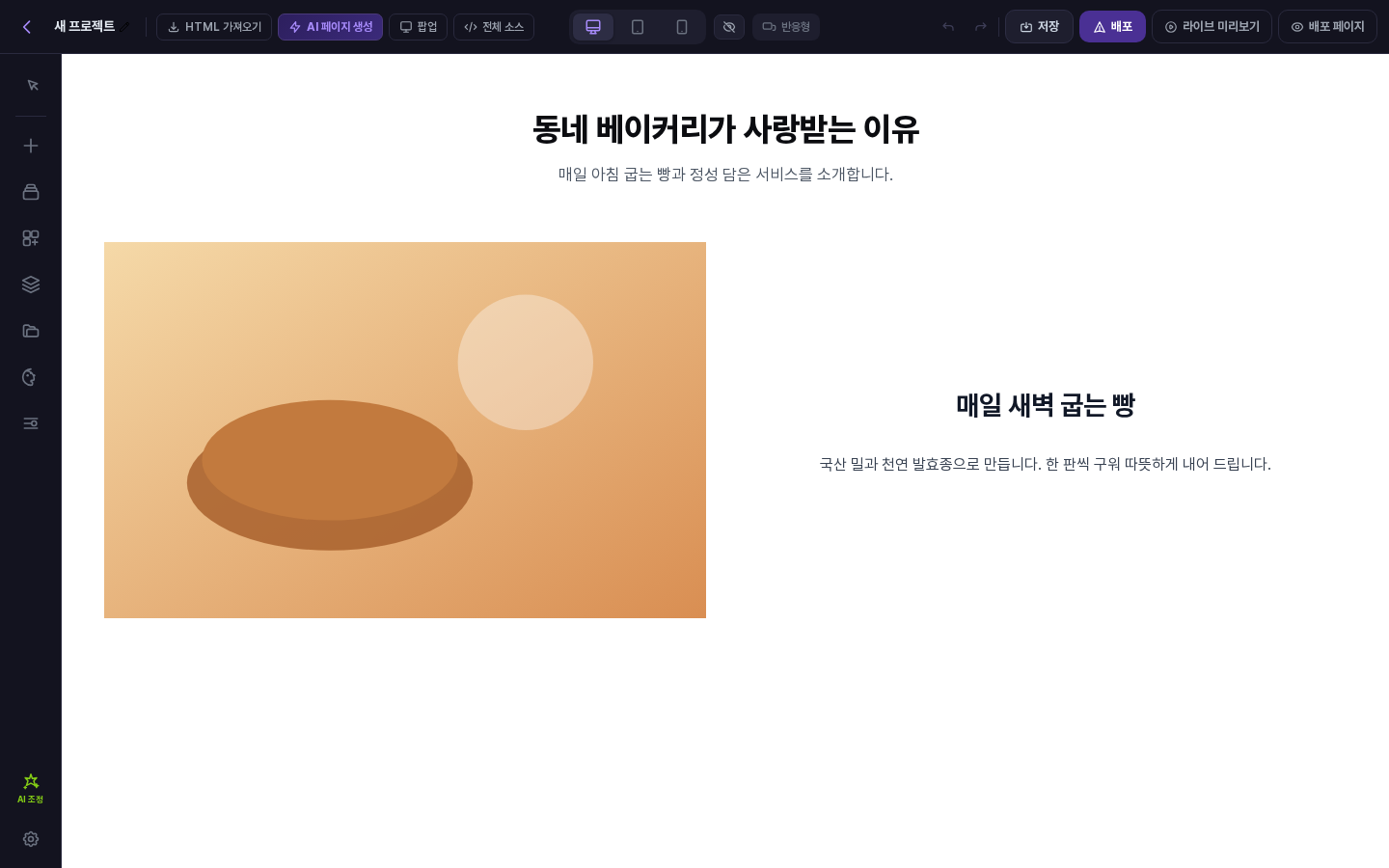Image resolution: width=1389 pixels, height=868 pixels.
Task: Open the layers stack panel
Action: (x=31, y=285)
